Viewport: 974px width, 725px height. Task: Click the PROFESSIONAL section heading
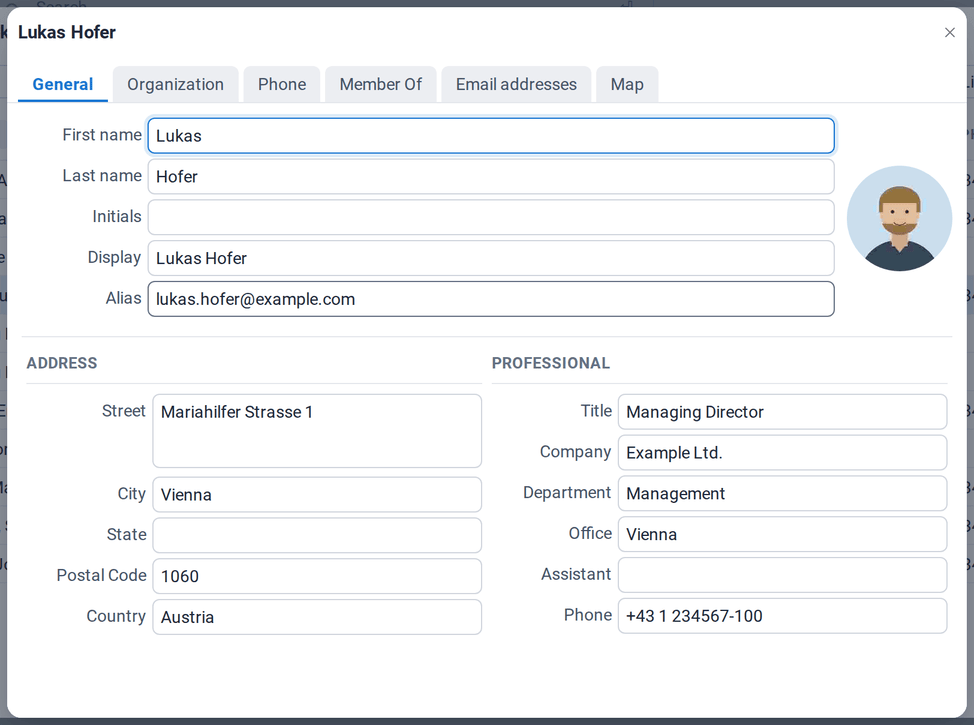[551, 363]
